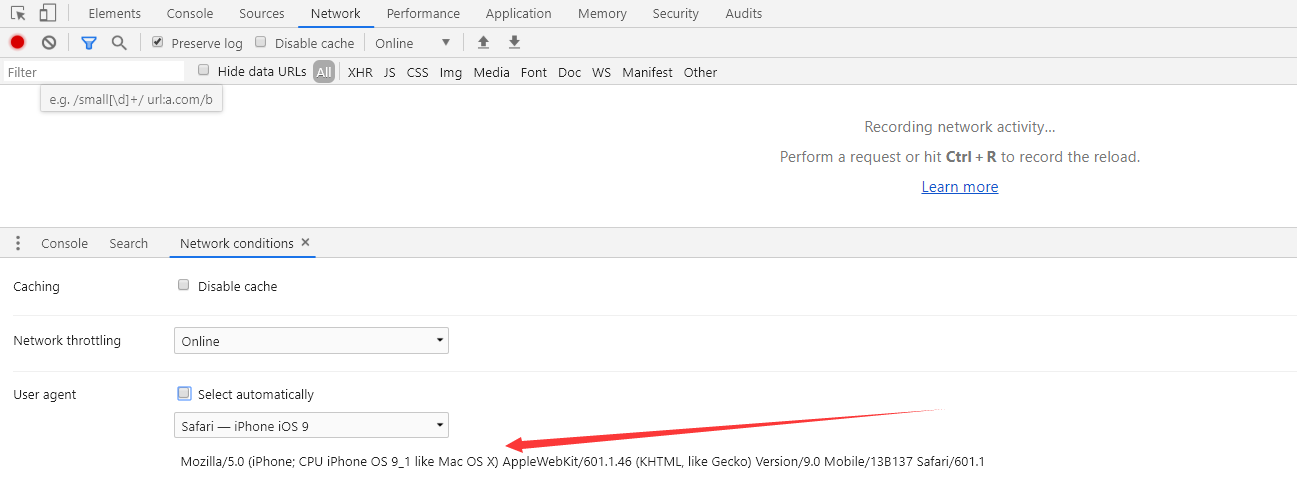The image size is (1297, 503).
Task: Select the Network tab
Action: coord(336,13)
